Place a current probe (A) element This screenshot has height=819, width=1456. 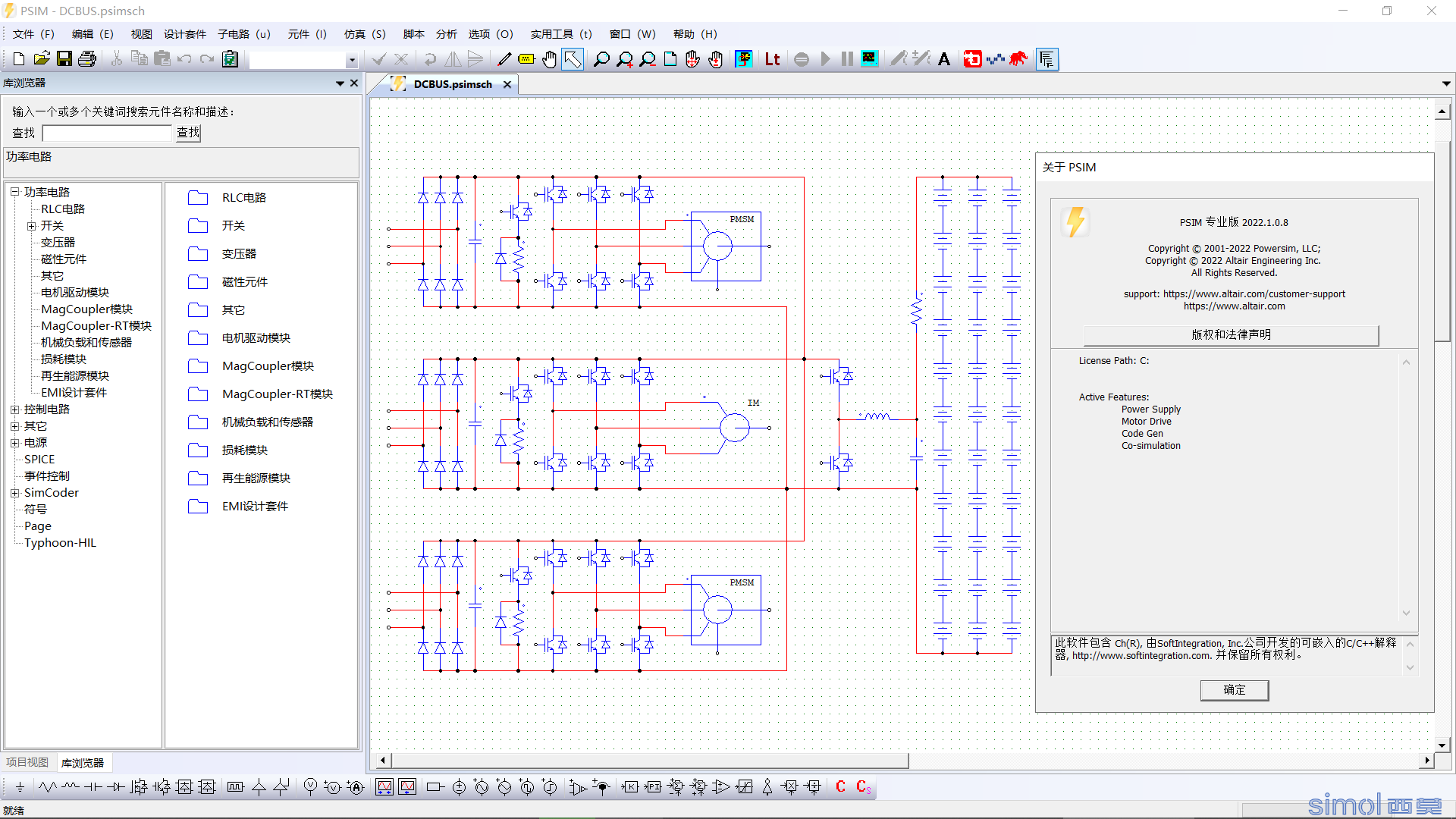pyautogui.click(x=356, y=787)
